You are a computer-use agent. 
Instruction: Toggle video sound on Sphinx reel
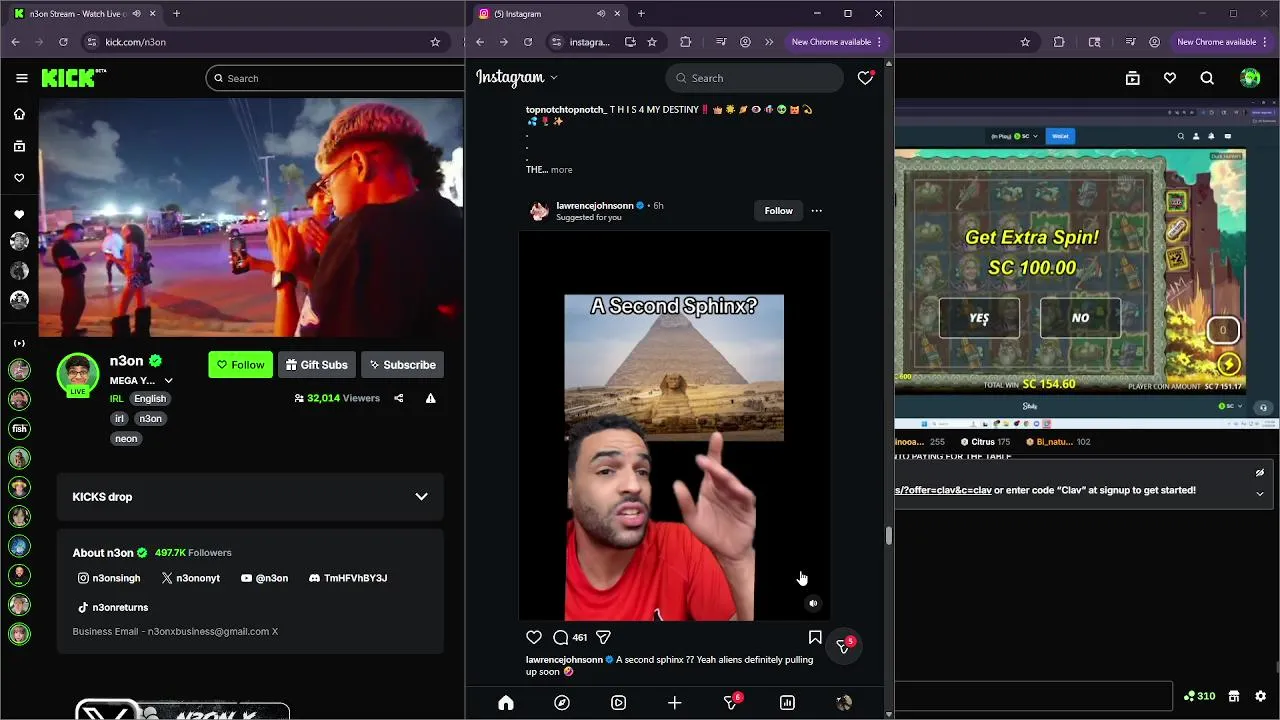click(x=813, y=604)
